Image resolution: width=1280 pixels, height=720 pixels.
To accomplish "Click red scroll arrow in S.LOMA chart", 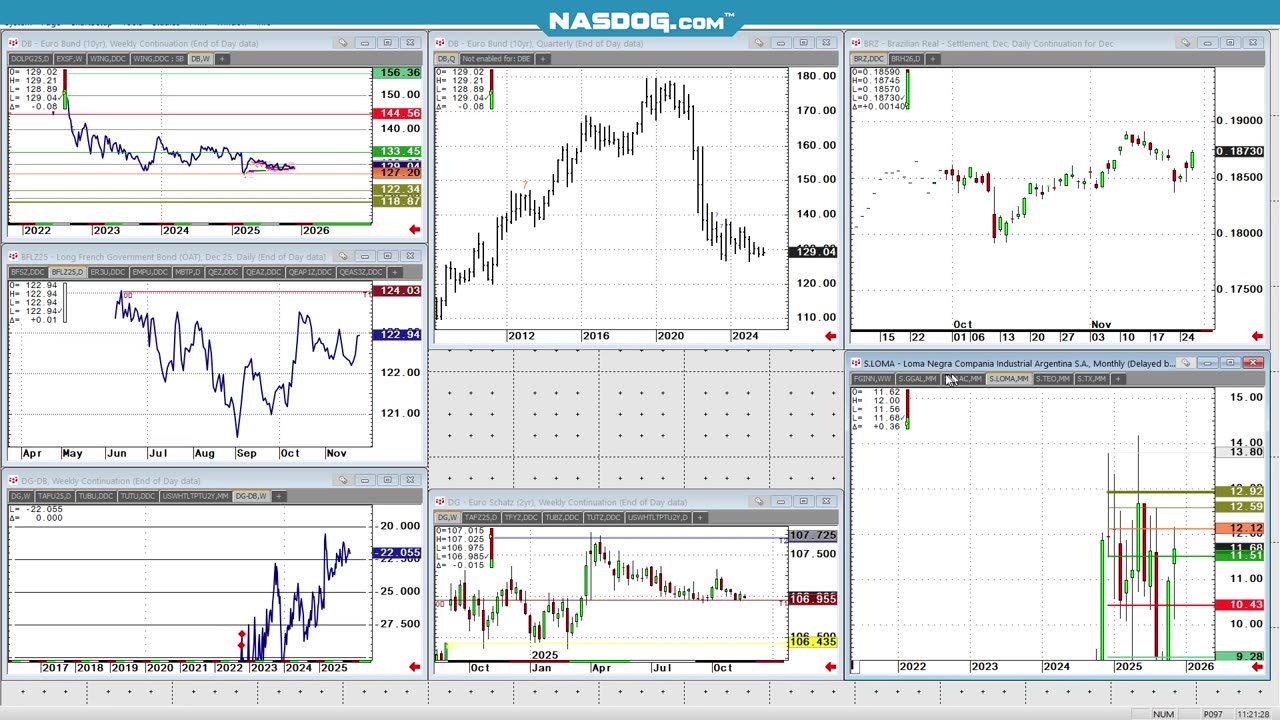I will [1257, 667].
